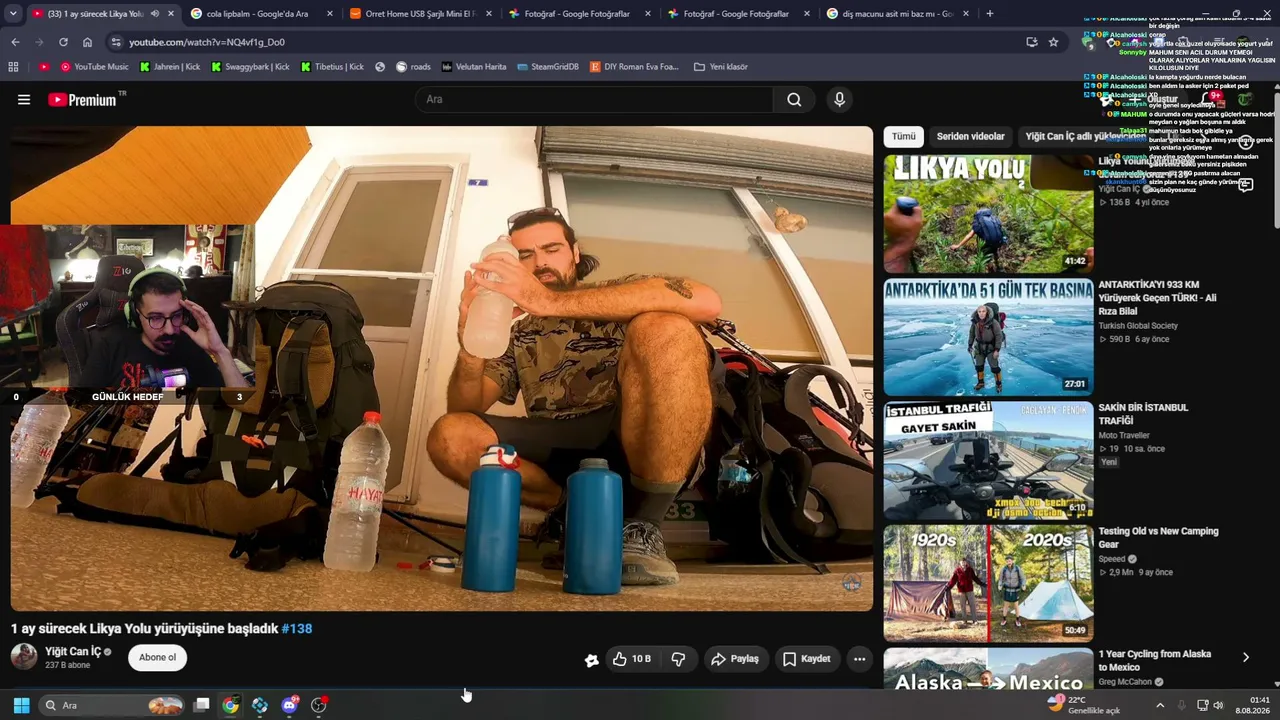Open the LIKYA YOLU recommended video thumbnail
The height and width of the screenshot is (720, 1280).
(x=988, y=213)
